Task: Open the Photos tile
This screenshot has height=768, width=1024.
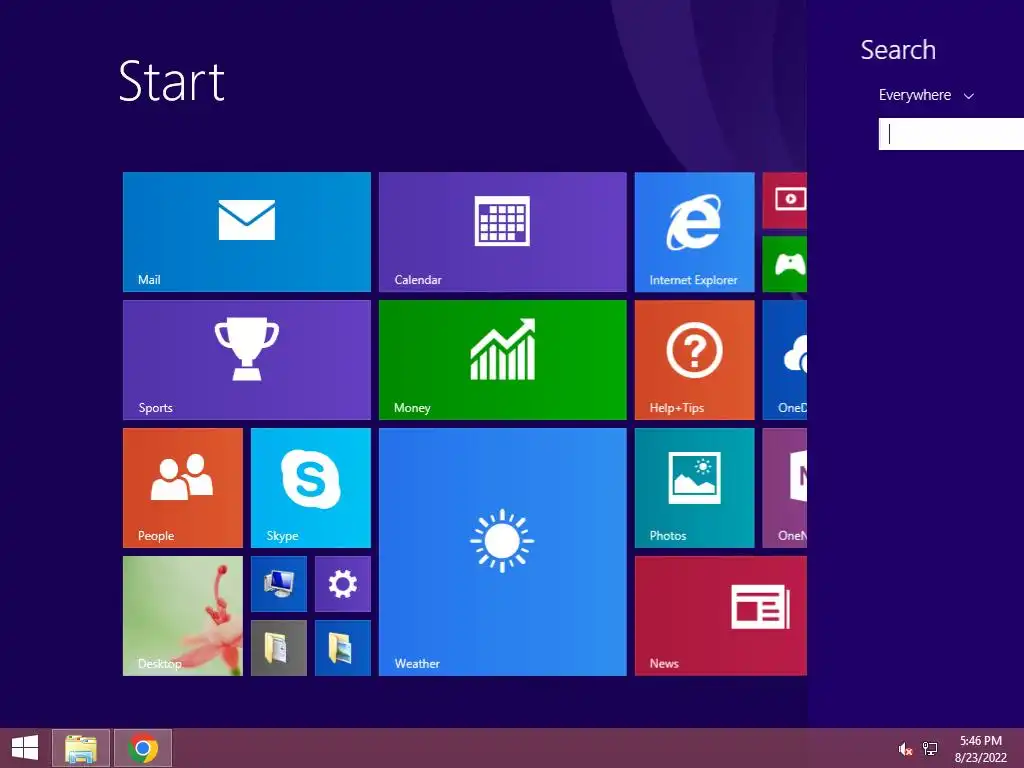Action: (694, 488)
